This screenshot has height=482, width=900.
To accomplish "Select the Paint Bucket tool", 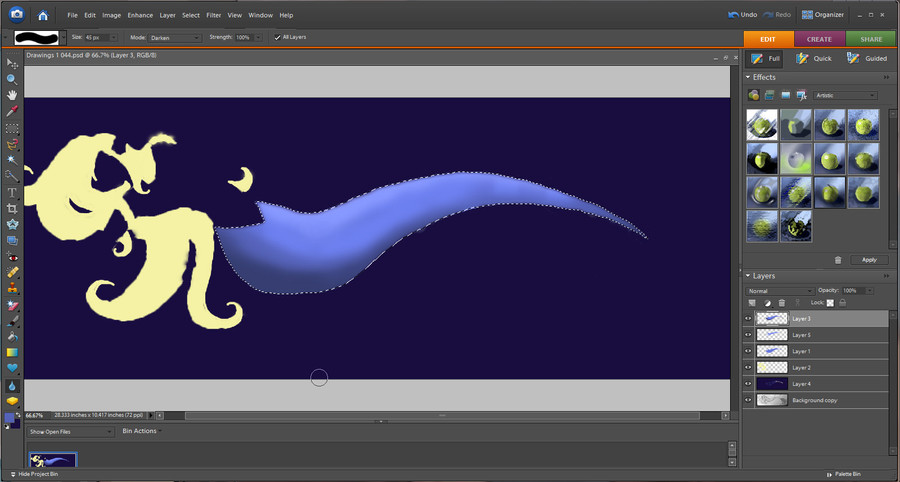I will click(x=12, y=336).
